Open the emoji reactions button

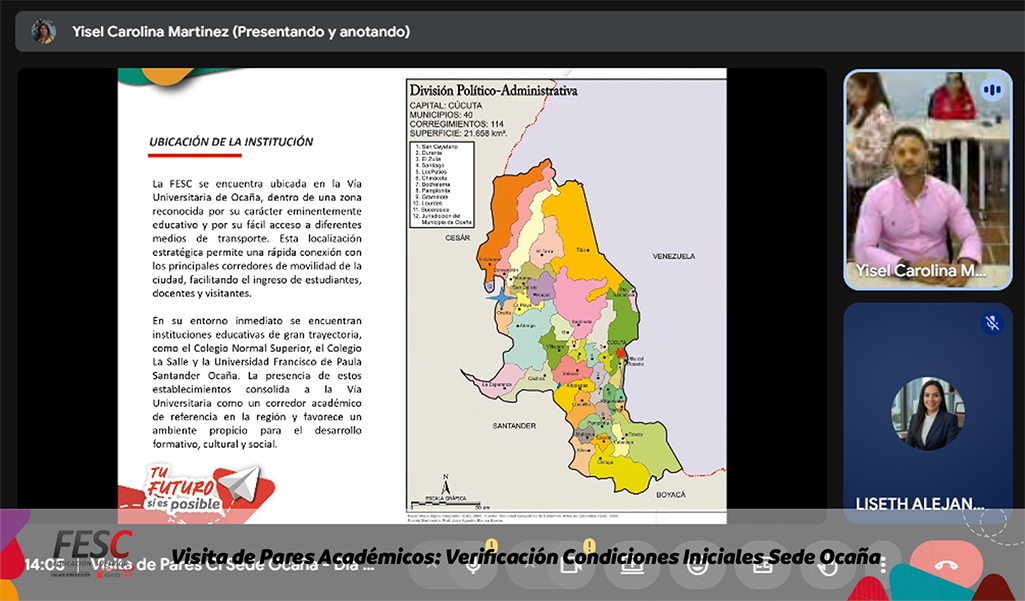[697, 565]
